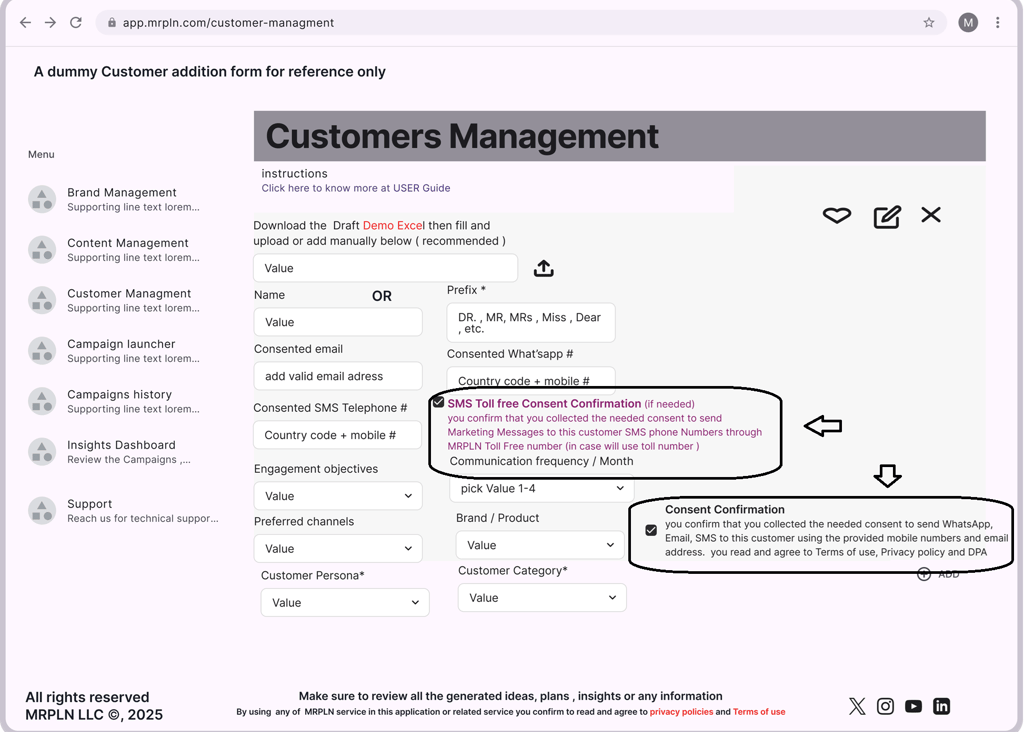
Task: Click the Insights Dashboard menu icon
Action: pos(42,452)
